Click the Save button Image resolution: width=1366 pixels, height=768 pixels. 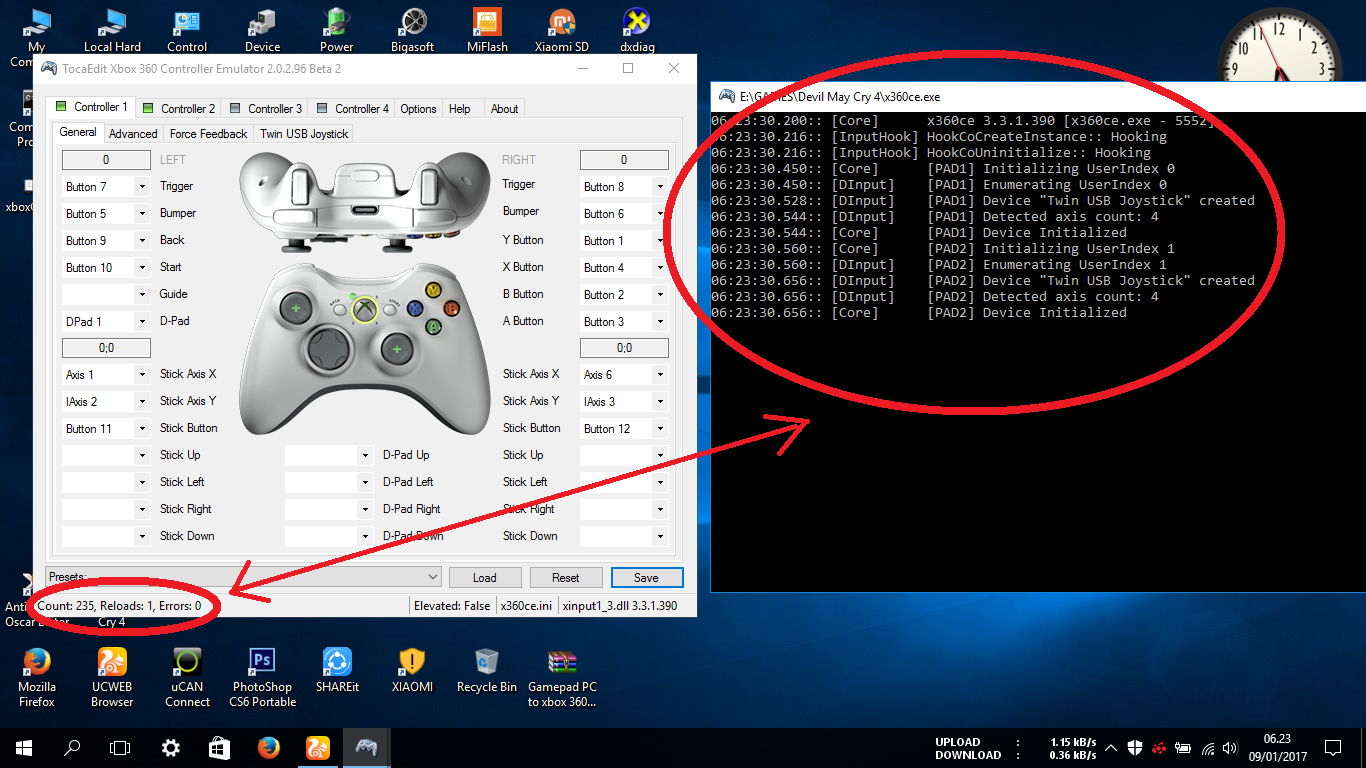[x=646, y=578]
